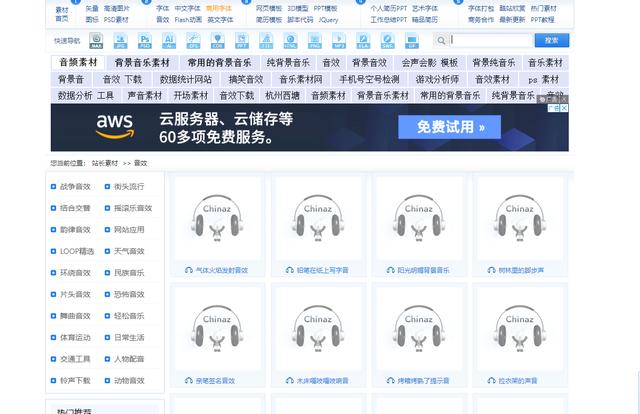
Task: Open JQuery in top navigation
Action: pyautogui.click(x=328, y=19)
